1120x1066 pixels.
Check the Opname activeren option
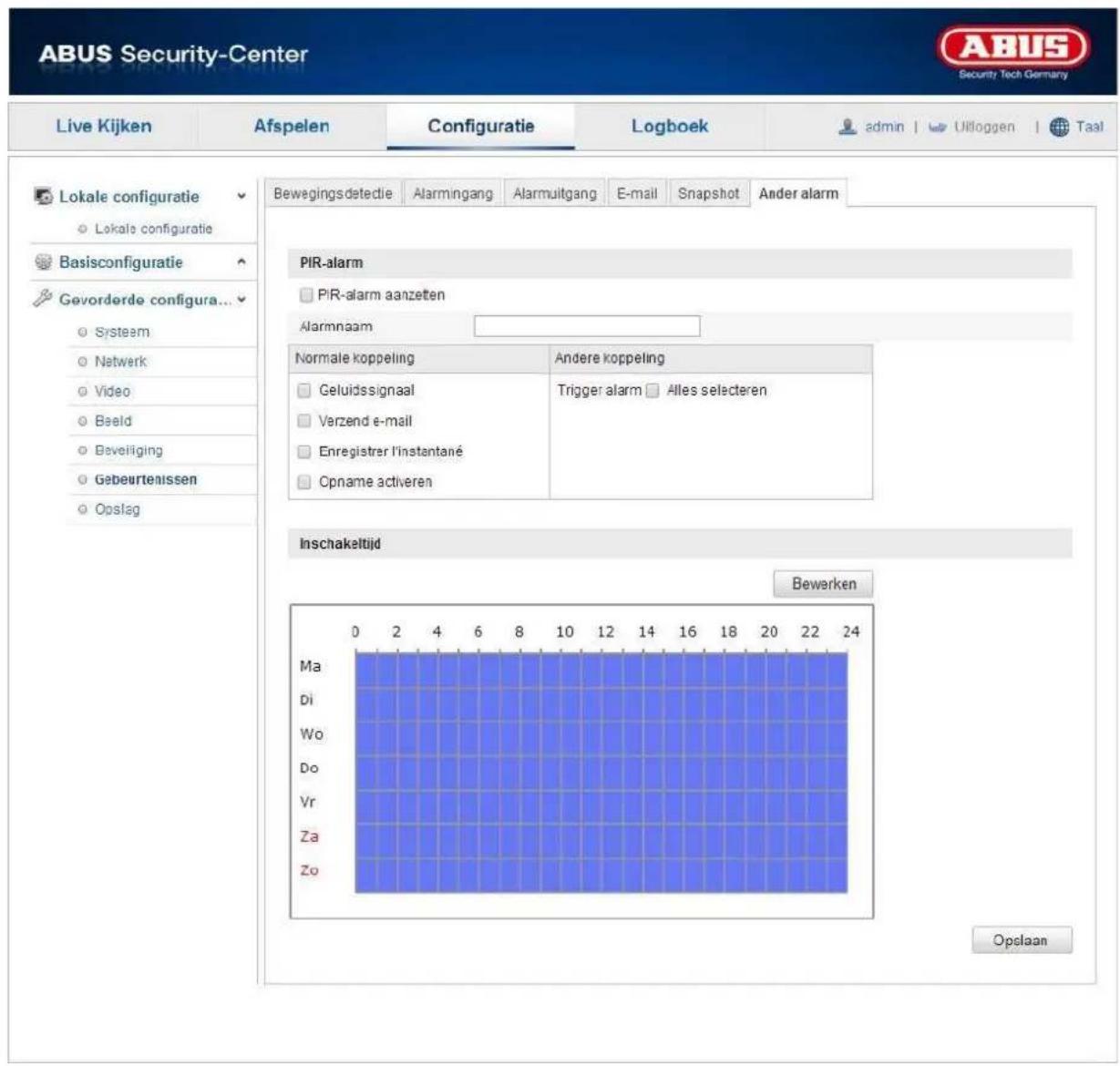304,482
